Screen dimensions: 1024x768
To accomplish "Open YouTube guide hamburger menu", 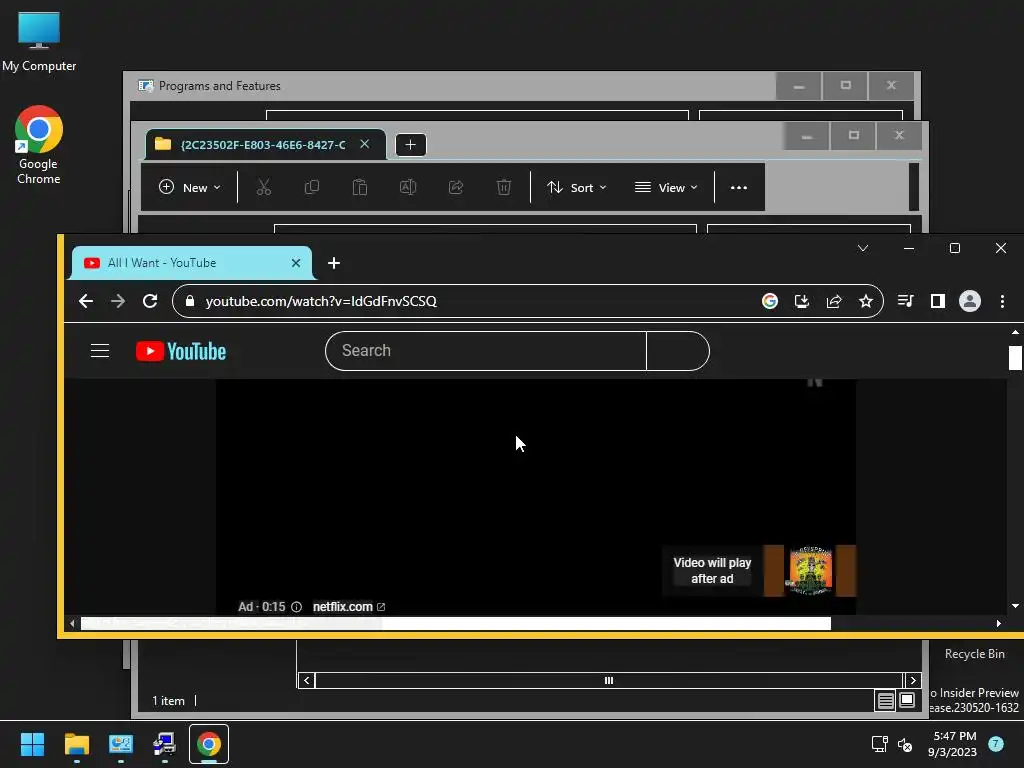I will point(99,351).
